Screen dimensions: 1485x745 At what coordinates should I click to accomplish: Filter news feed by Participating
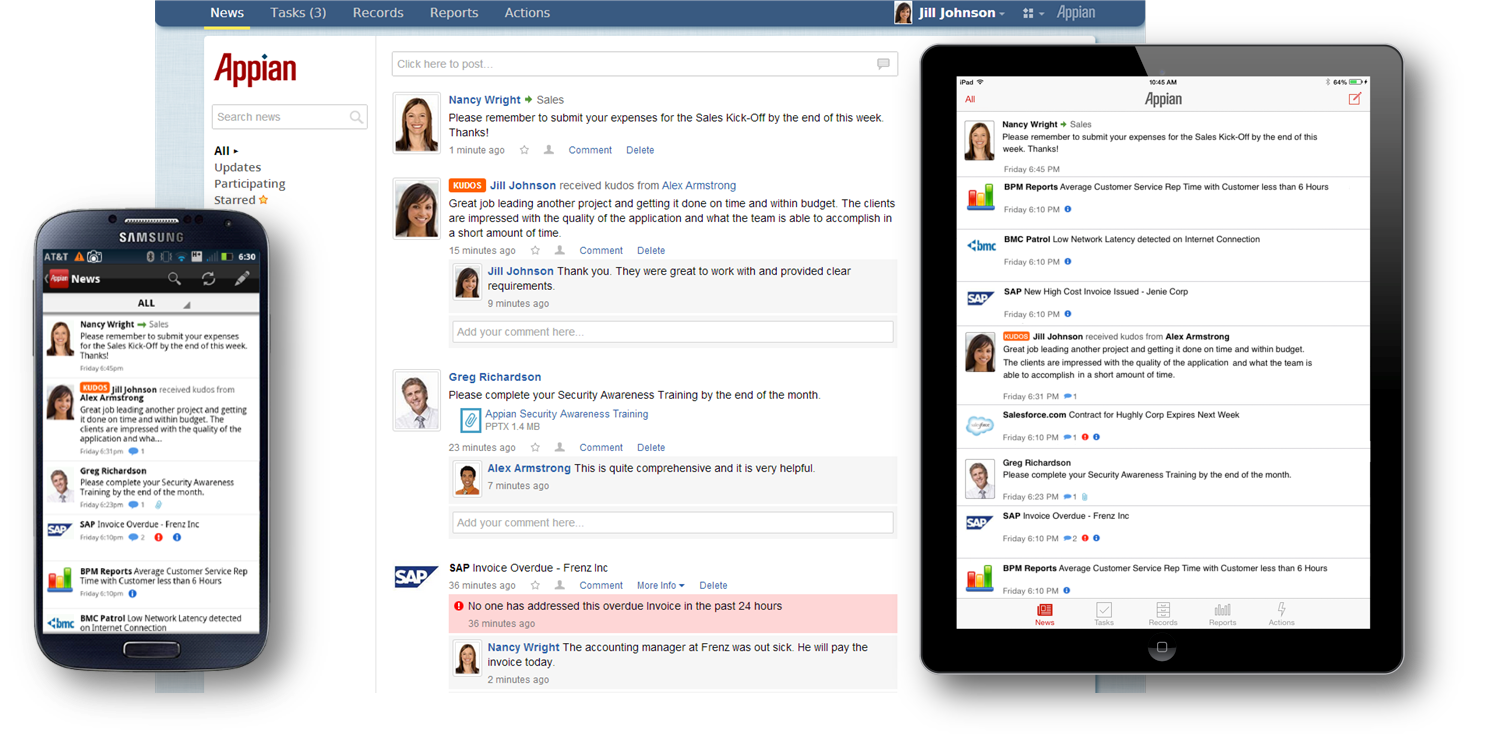[x=250, y=184]
